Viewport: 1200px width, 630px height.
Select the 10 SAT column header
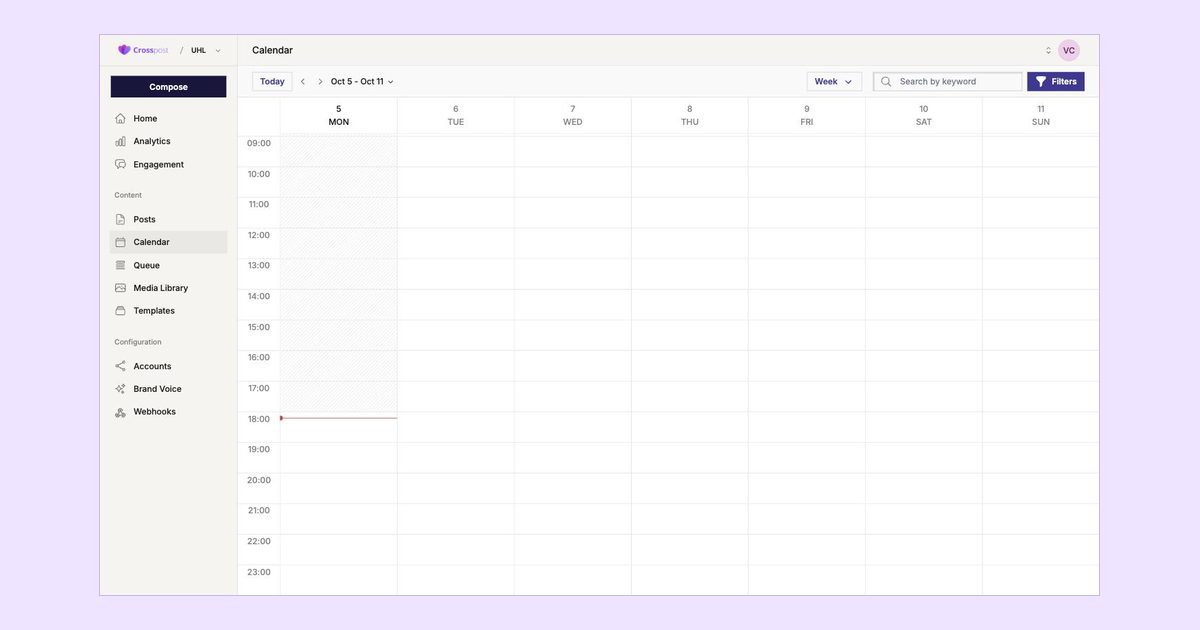[924, 115]
